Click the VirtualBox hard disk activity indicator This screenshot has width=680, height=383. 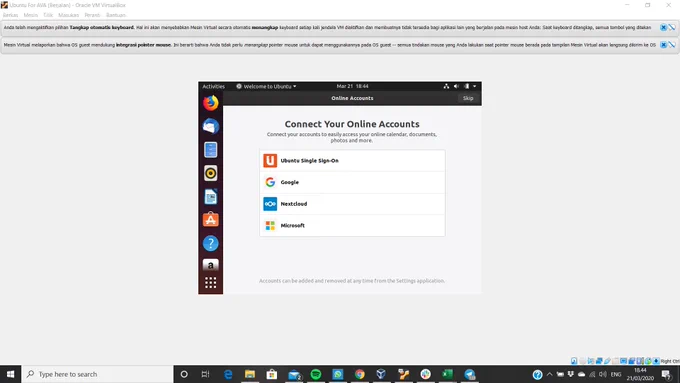coord(574,361)
